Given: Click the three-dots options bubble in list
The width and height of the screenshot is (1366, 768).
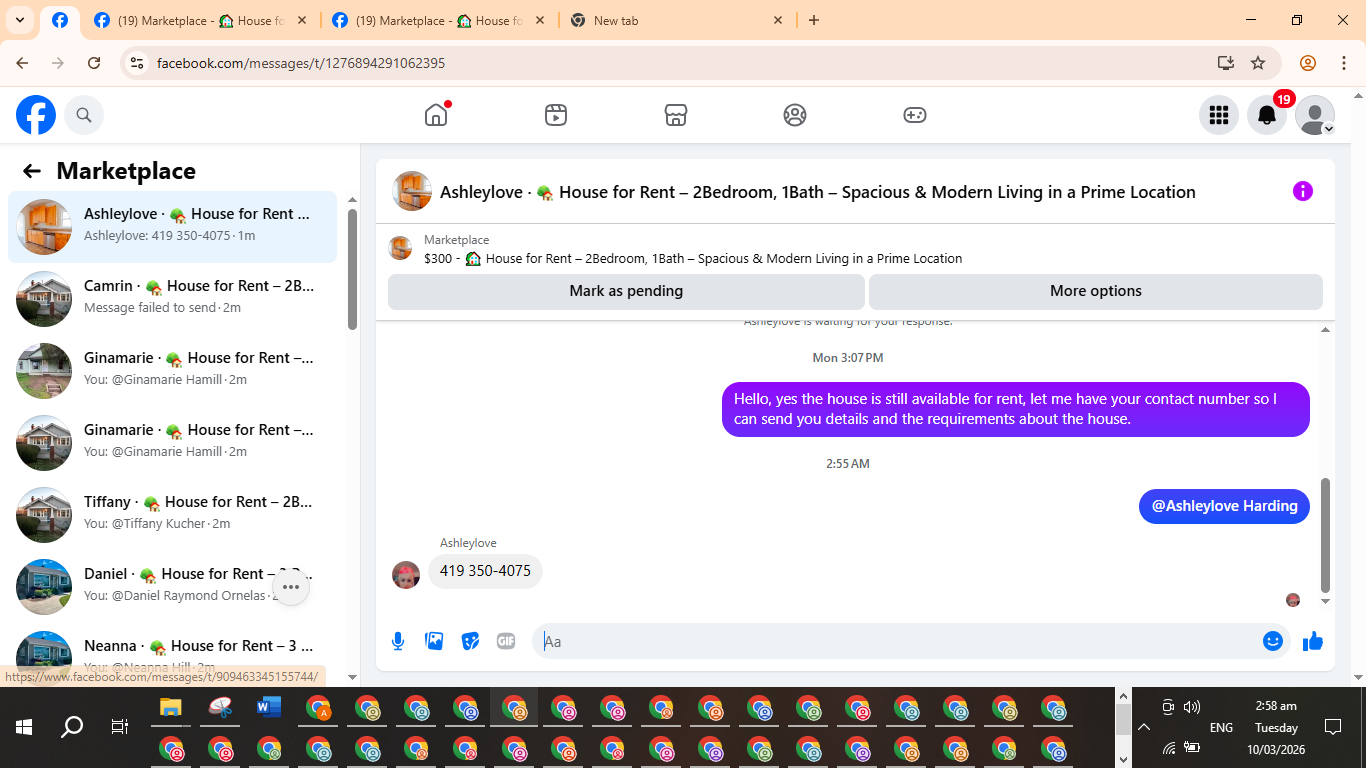Looking at the screenshot, I should click(x=291, y=587).
